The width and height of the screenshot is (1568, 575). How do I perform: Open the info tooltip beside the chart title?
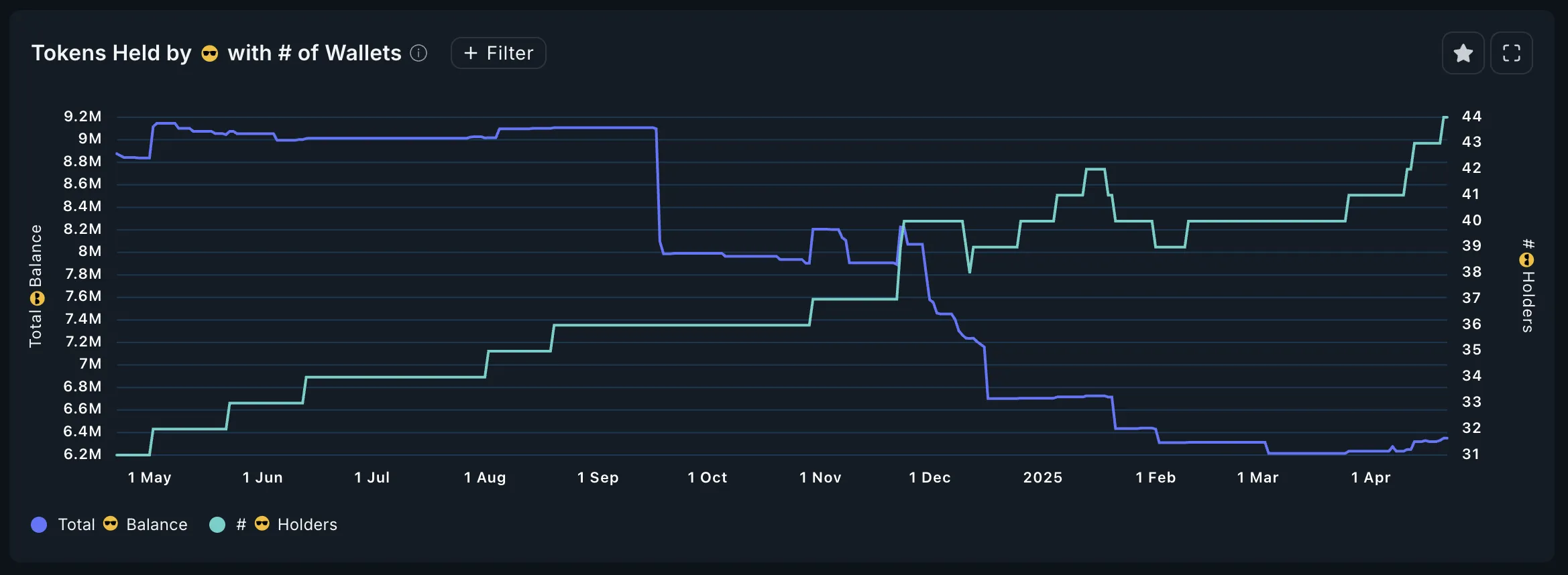tap(419, 53)
